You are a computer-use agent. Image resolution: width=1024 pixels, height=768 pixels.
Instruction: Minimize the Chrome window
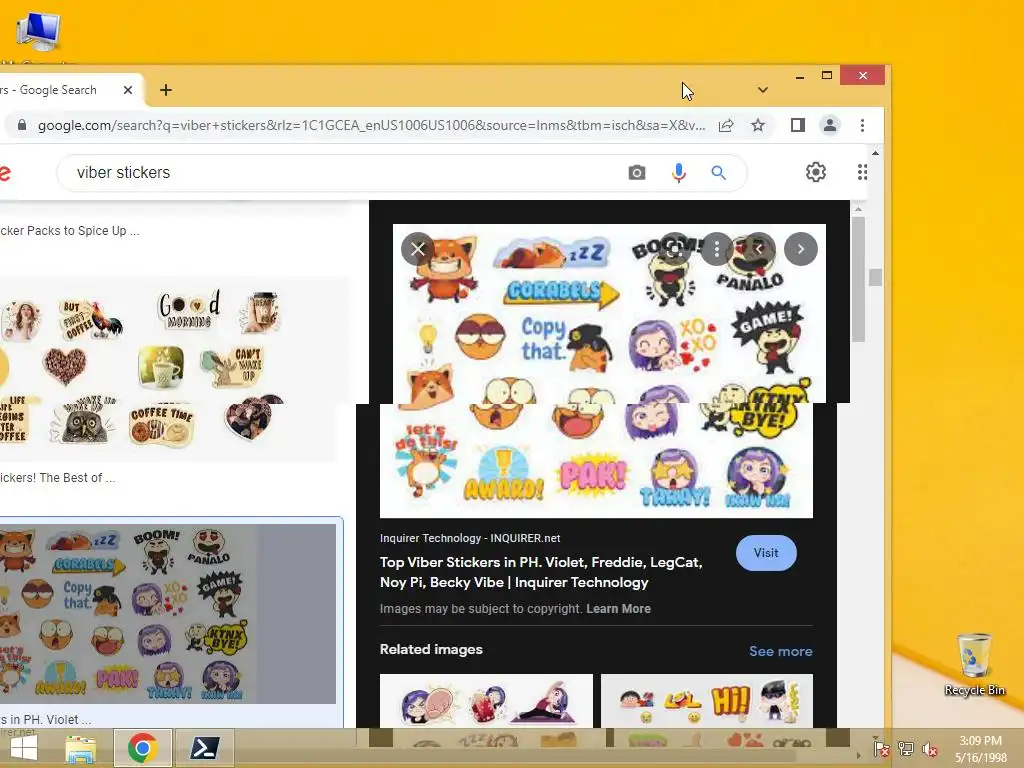pos(800,76)
